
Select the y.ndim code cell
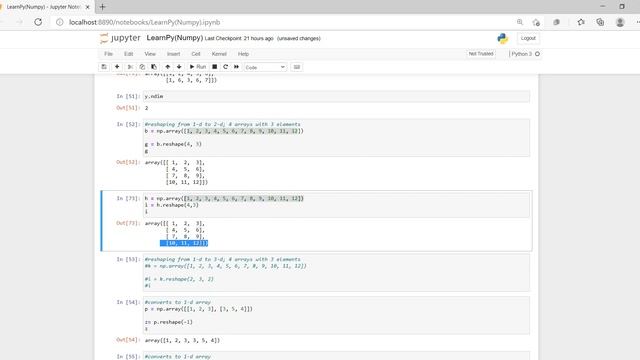point(336,96)
